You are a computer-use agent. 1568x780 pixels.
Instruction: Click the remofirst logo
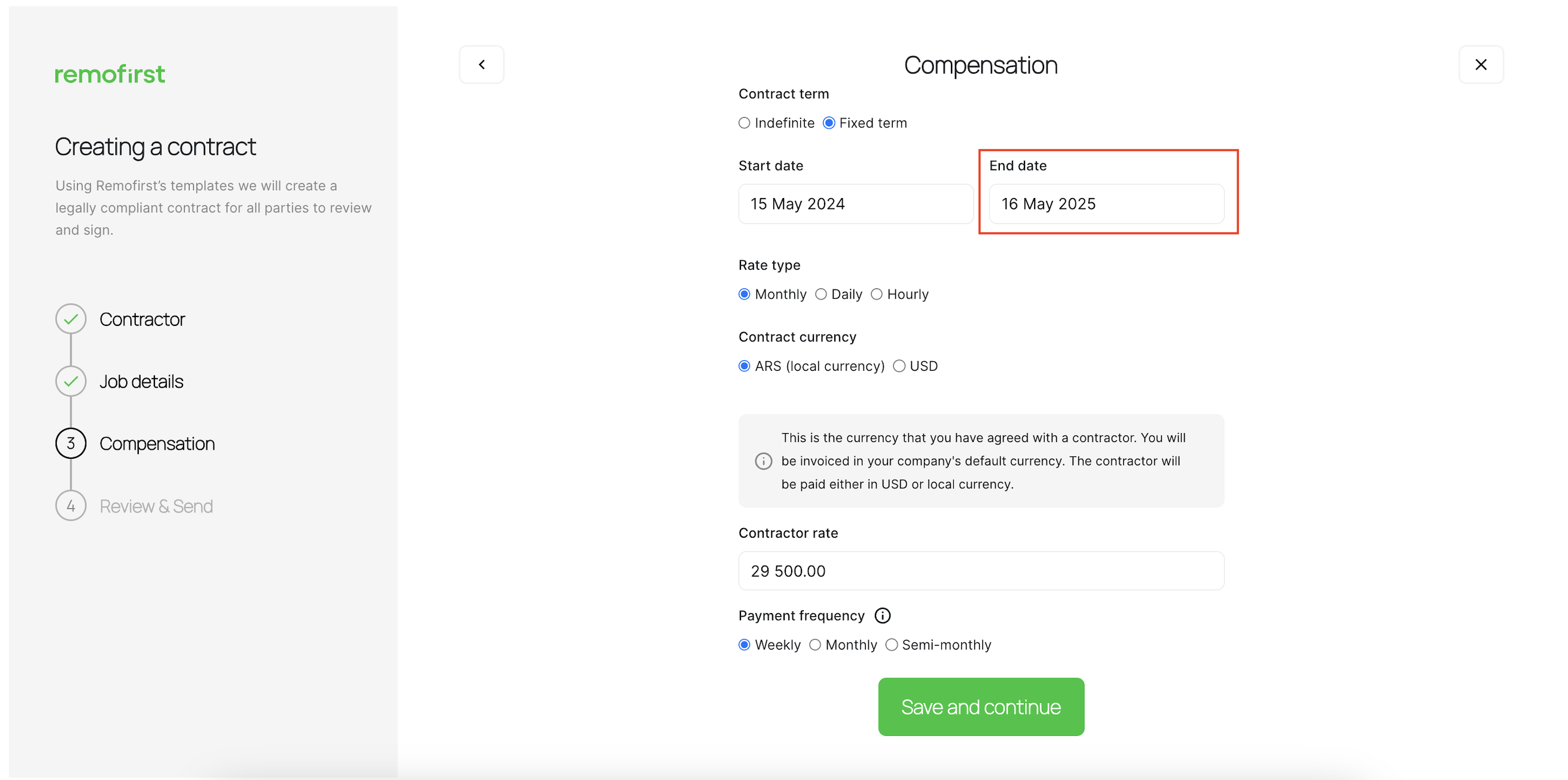[x=109, y=74]
